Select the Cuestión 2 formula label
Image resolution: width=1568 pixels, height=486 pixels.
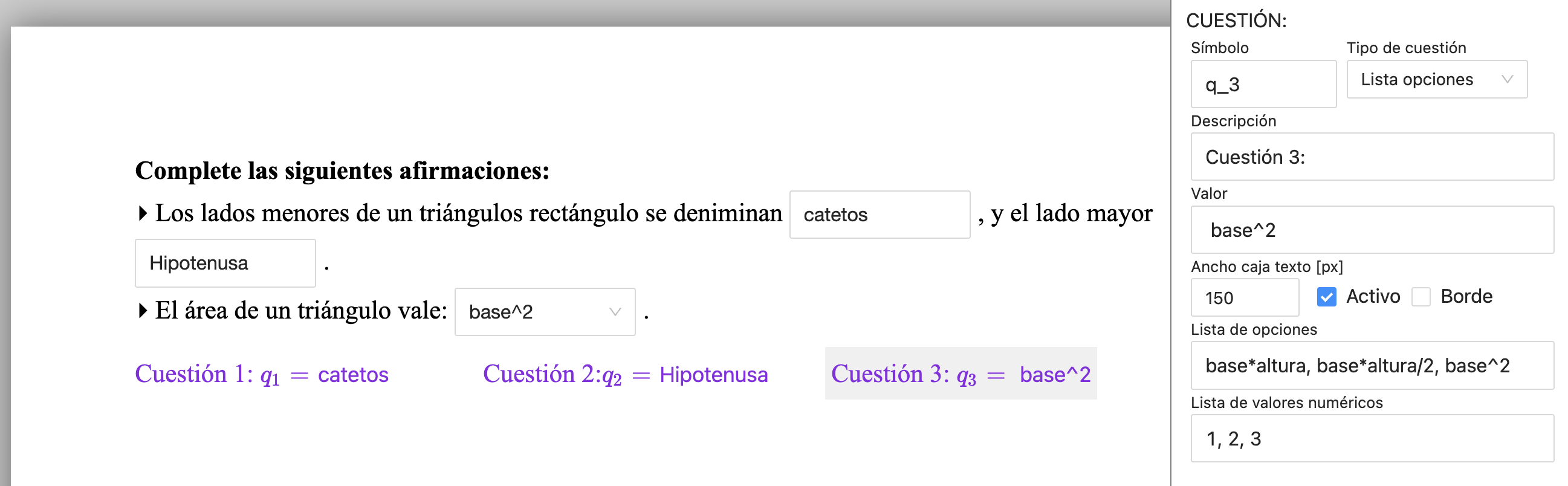[x=624, y=374]
